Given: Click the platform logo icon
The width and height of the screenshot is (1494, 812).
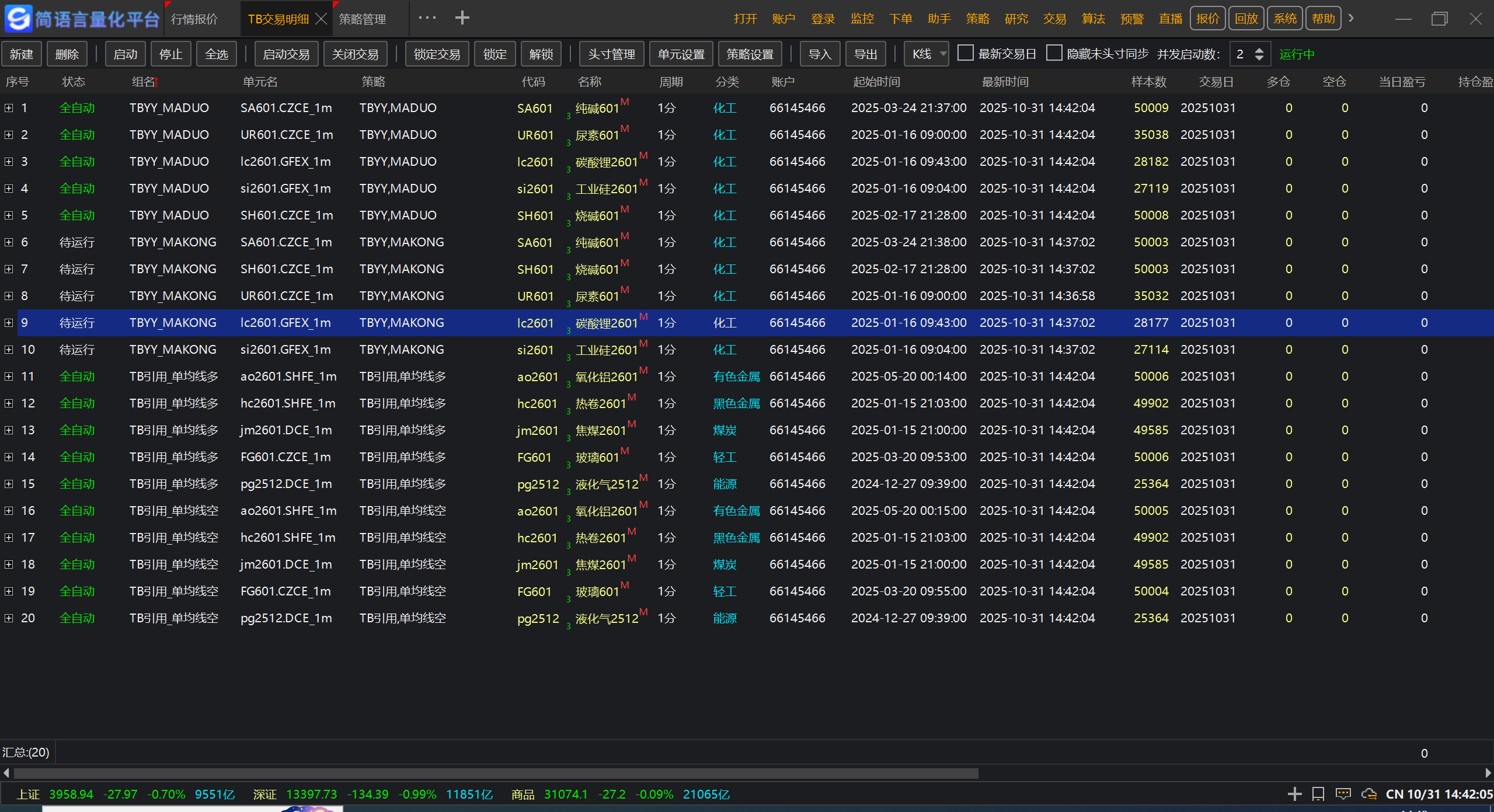Looking at the screenshot, I should 18,18.
